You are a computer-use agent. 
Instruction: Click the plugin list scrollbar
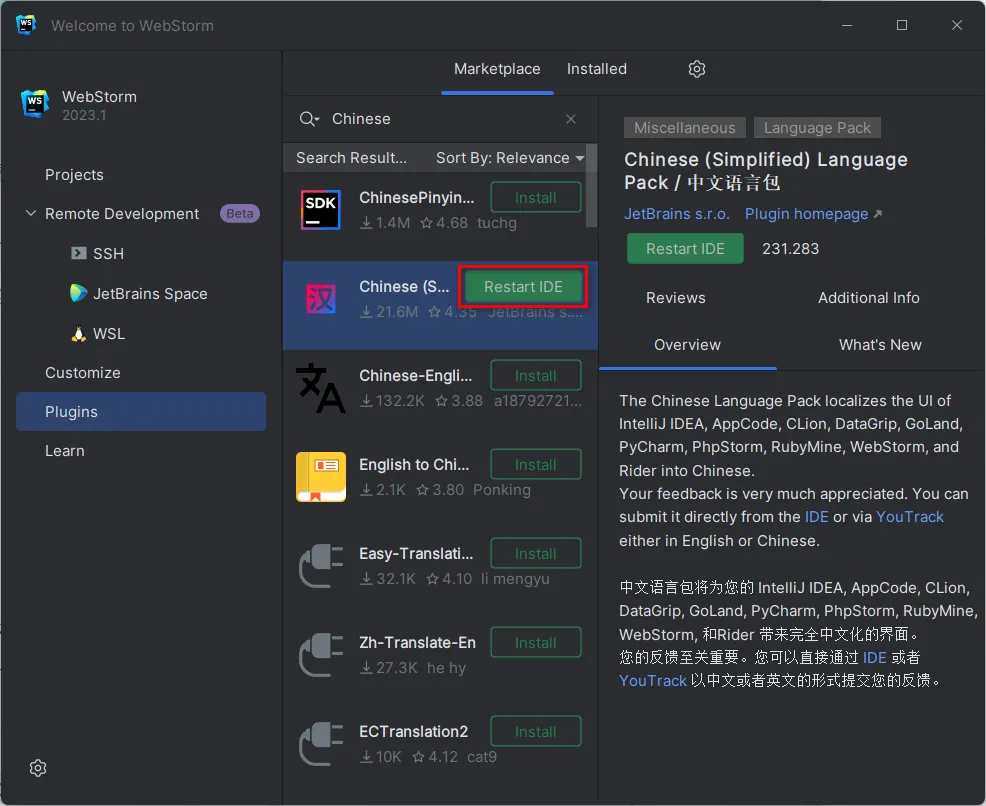[591, 185]
